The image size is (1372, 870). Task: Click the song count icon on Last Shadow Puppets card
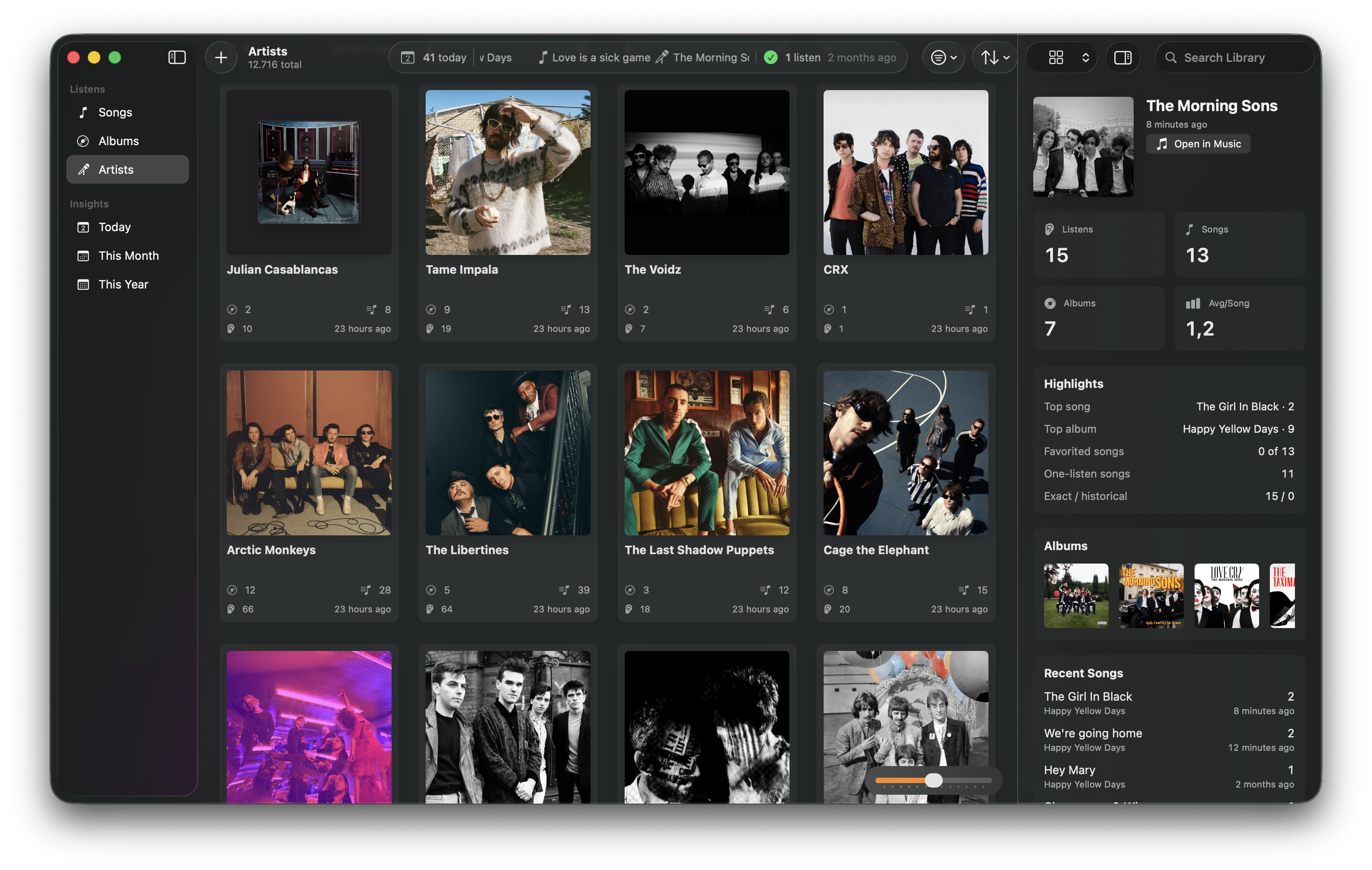point(765,590)
